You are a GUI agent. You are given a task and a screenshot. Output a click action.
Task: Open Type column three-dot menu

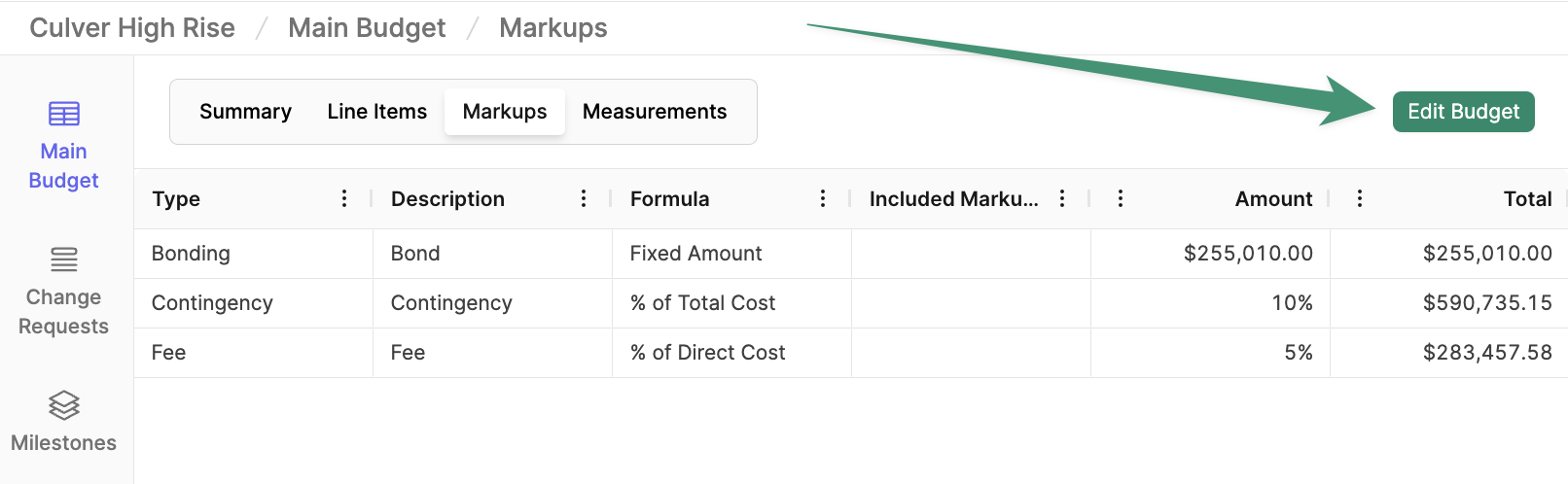(x=344, y=198)
